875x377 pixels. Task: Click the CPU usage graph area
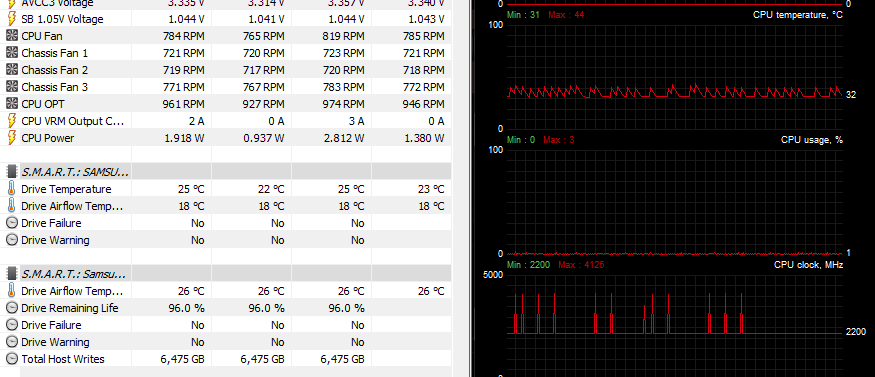(x=675, y=202)
